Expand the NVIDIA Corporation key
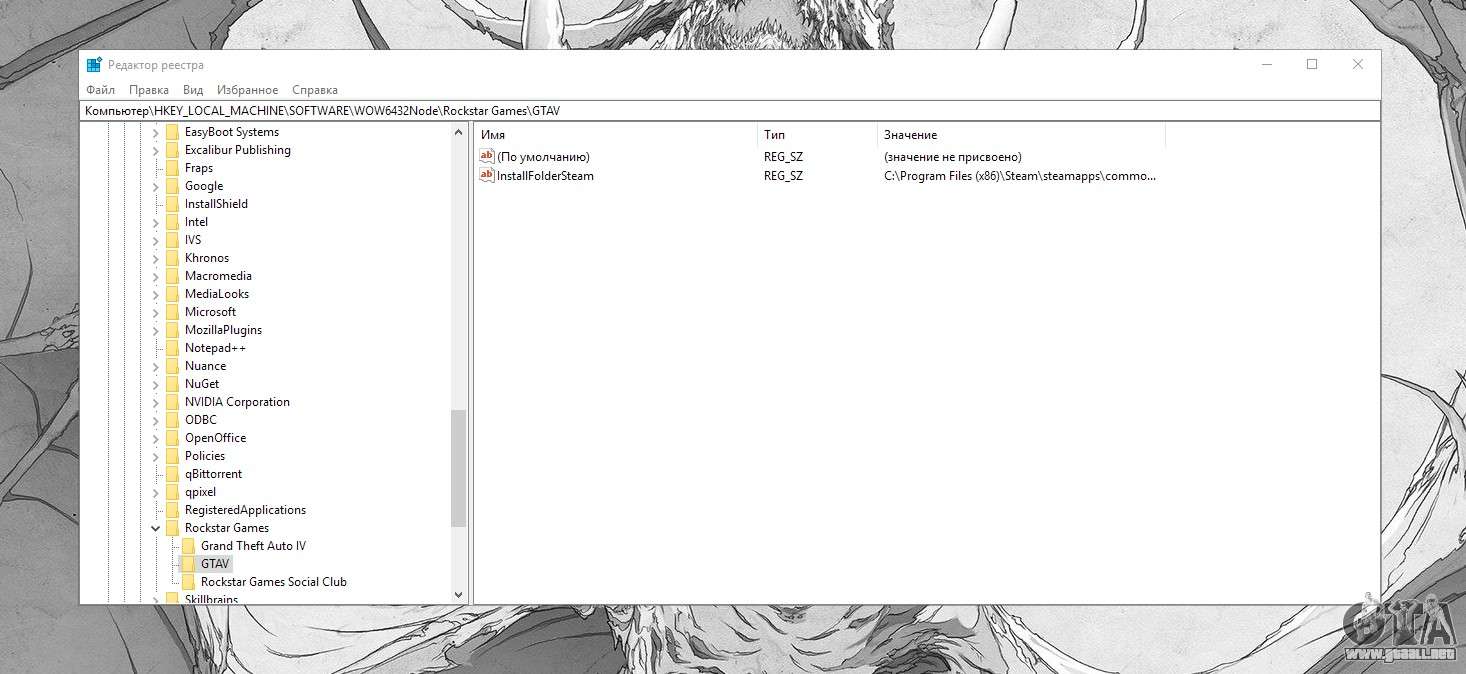1466x674 pixels. coord(156,402)
